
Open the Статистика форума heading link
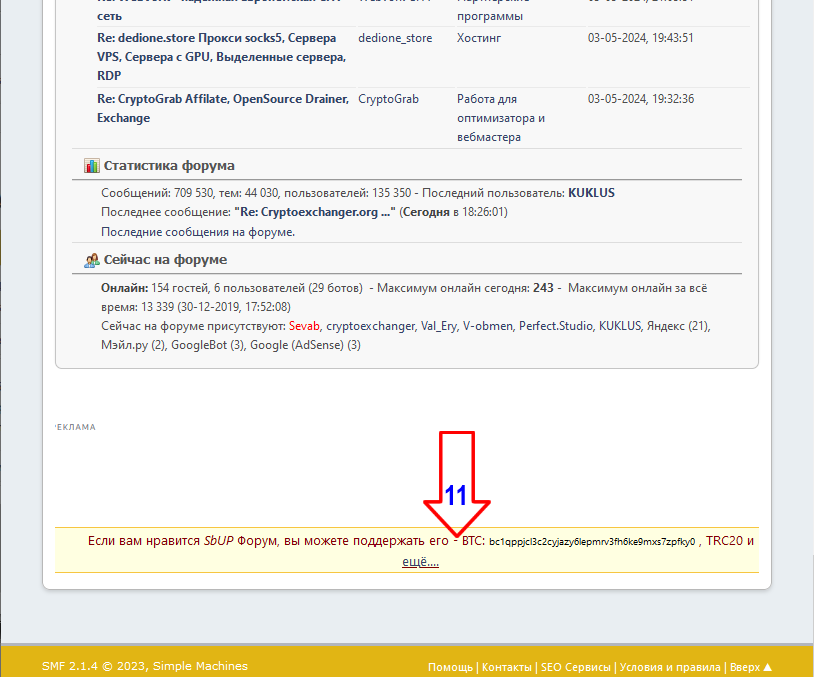coord(169,166)
